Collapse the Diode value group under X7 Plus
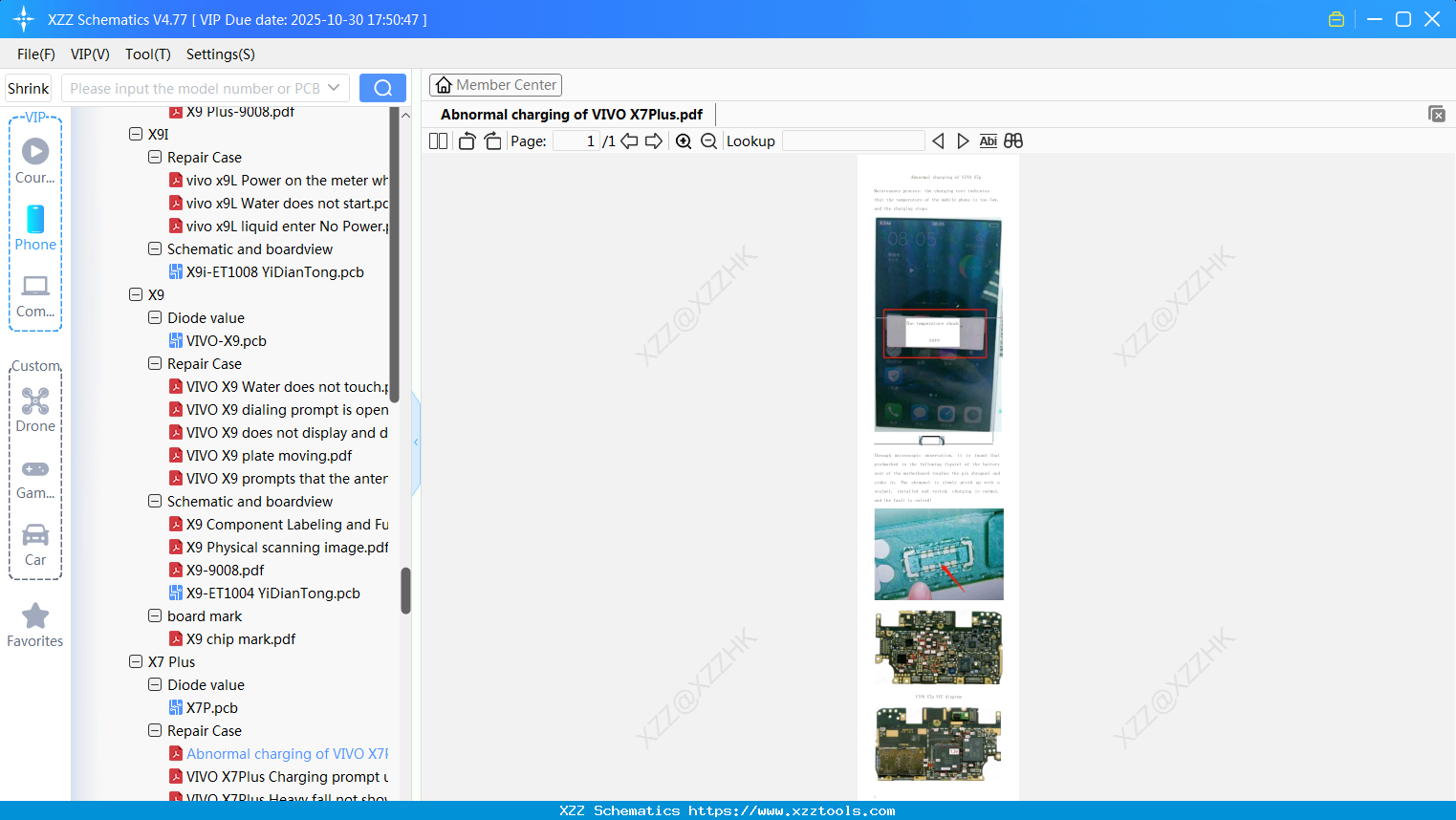 pyautogui.click(x=155, y=685)
